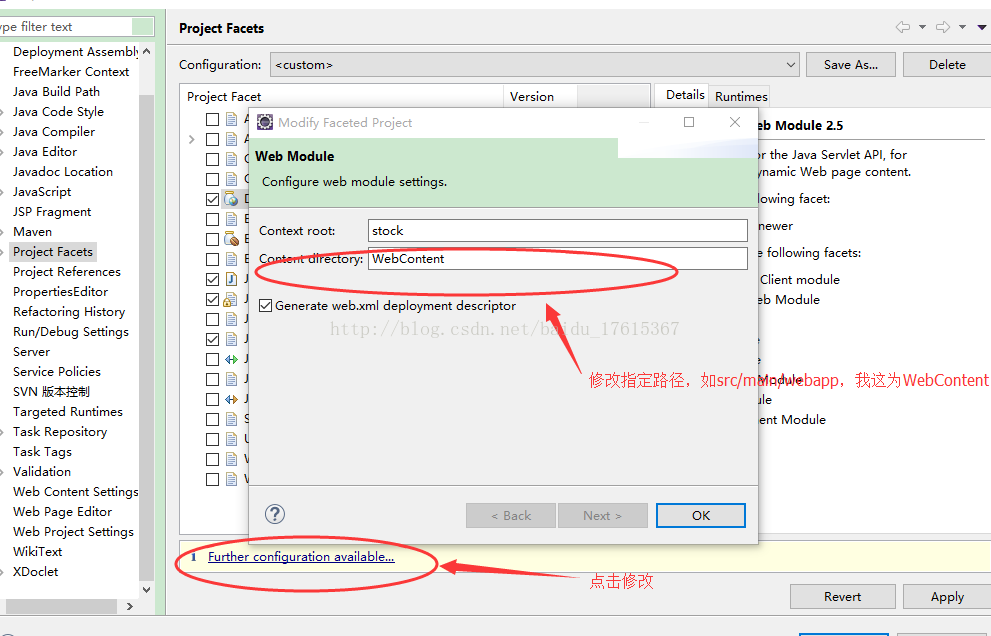Image resolution: width=991 pixels, height=636 pixels.
Task: Click the help question mark icon
Action: click(275, 514)
